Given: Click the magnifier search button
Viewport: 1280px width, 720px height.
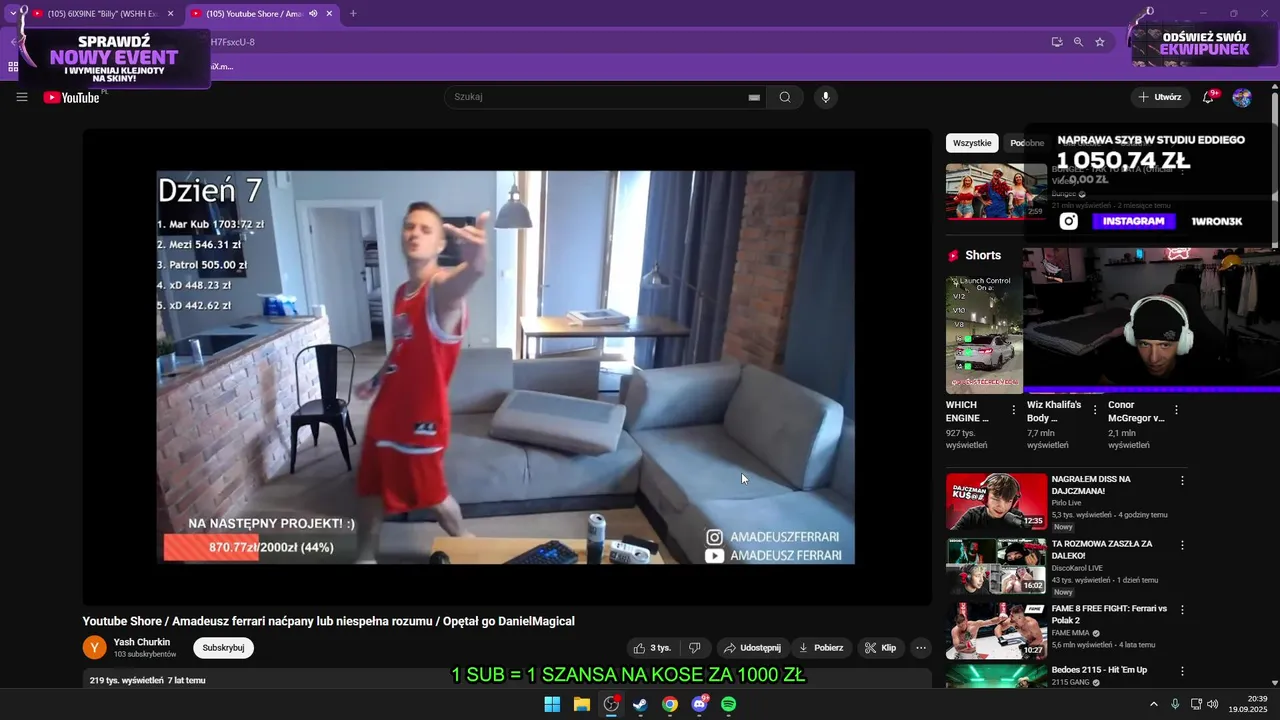Looking at the screenshot, I should [x=785, y=97].
